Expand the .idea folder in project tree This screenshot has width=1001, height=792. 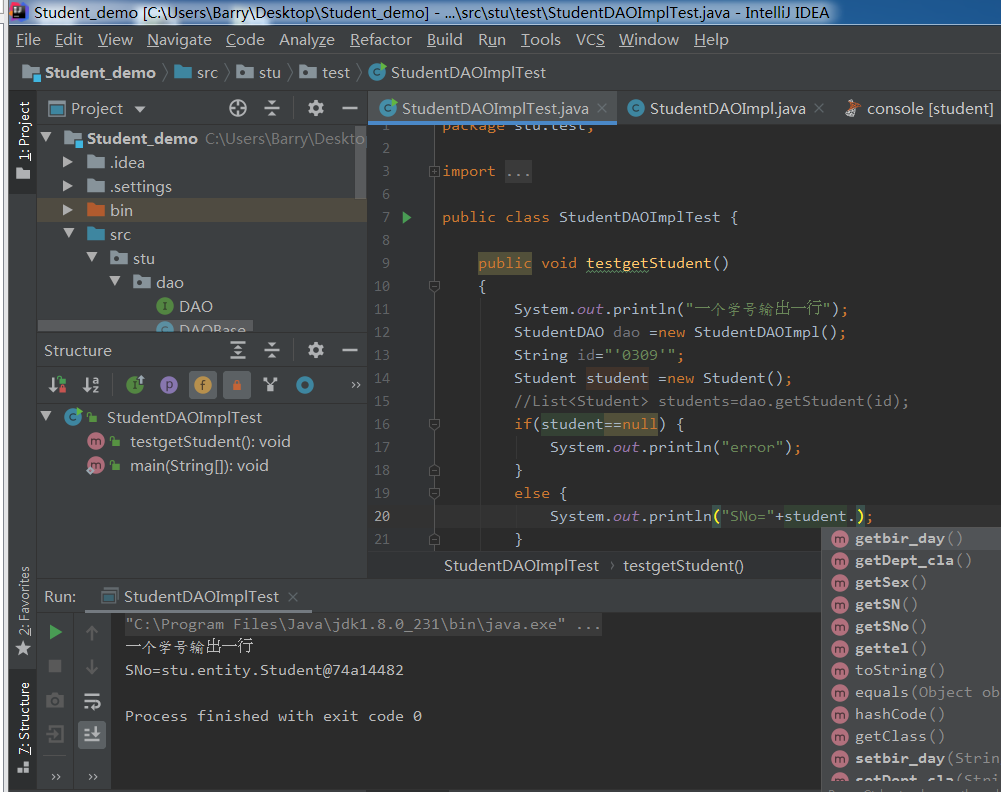point(68,162)
